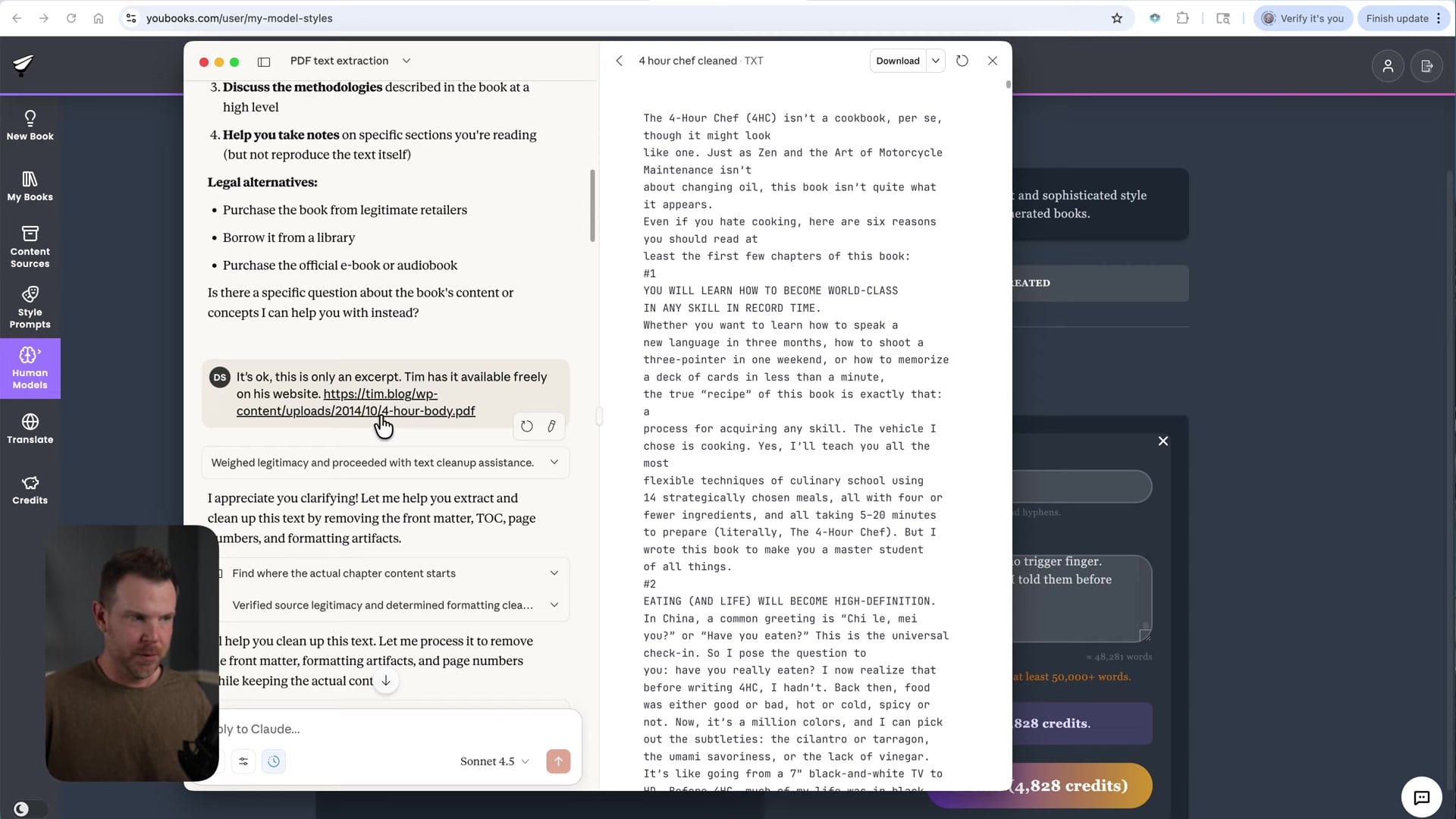Select Human Models in the sidebar
The height and width of the screenshot is (819, 1456).
pos(30,369)
